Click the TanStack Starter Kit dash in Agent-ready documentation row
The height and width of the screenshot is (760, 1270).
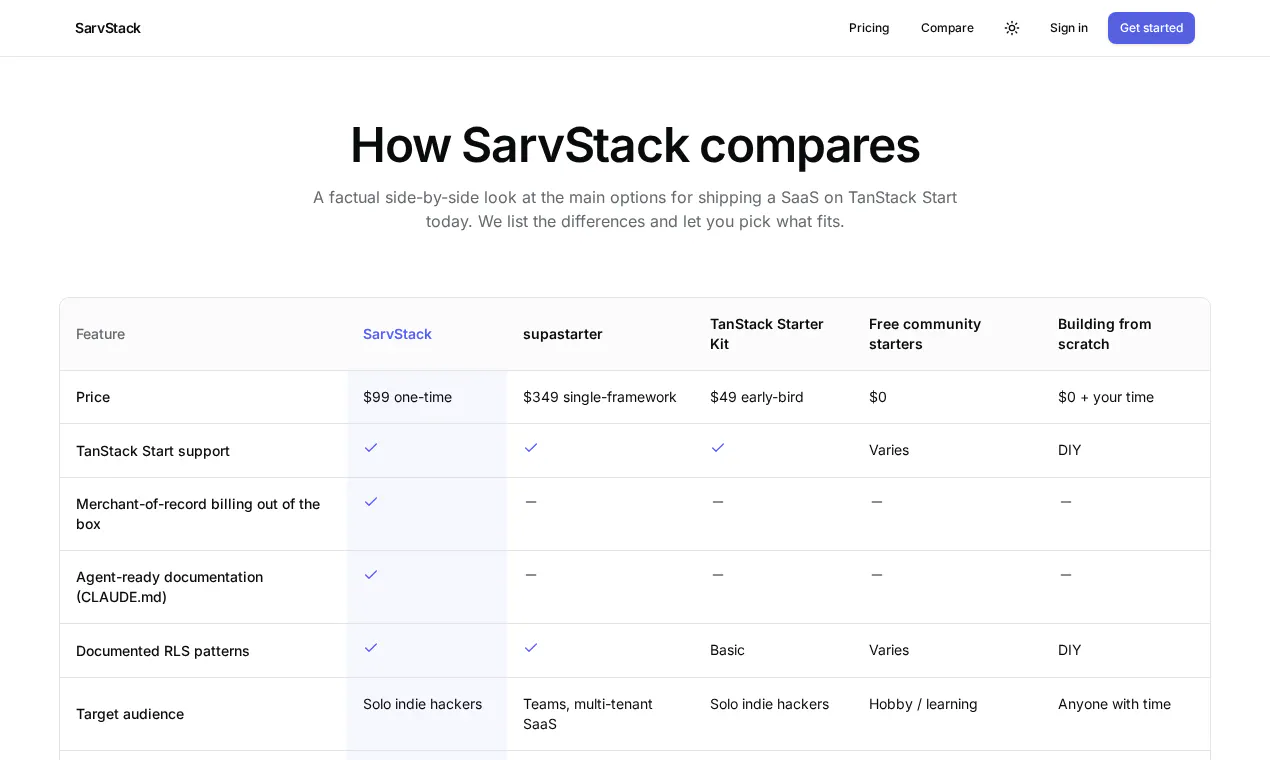(718, 574)
